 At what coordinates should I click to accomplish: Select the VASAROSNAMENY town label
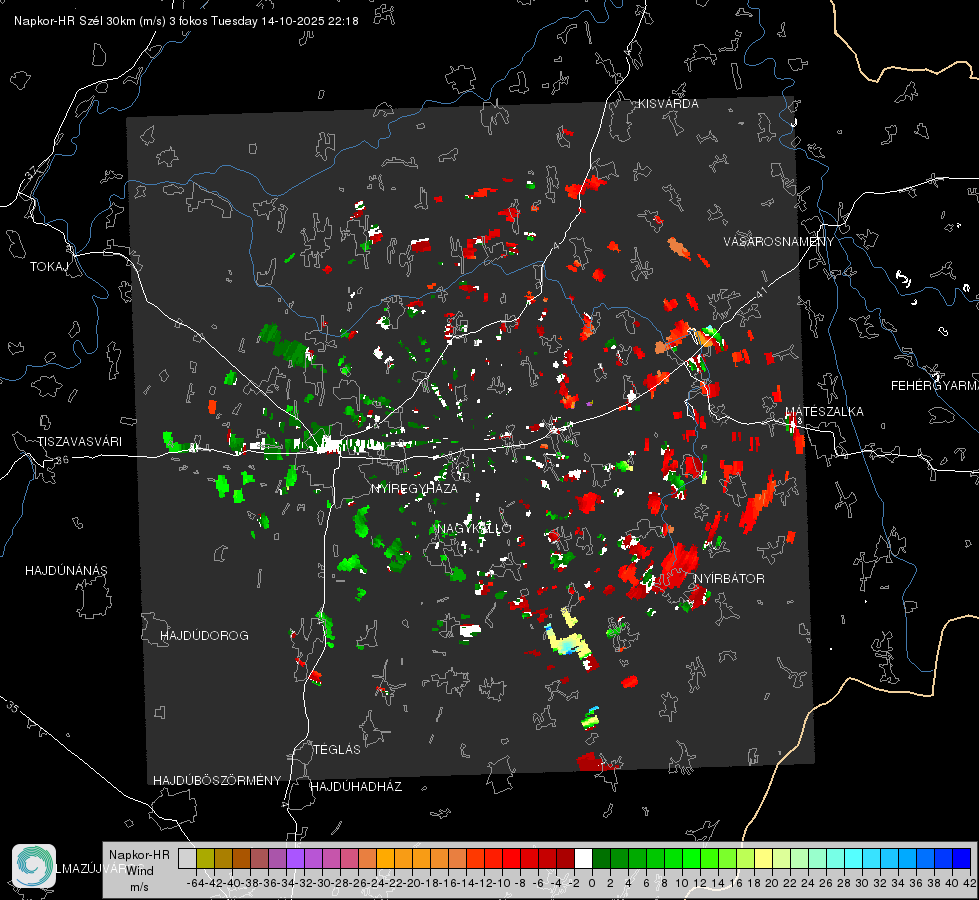(x=778, y=242)
